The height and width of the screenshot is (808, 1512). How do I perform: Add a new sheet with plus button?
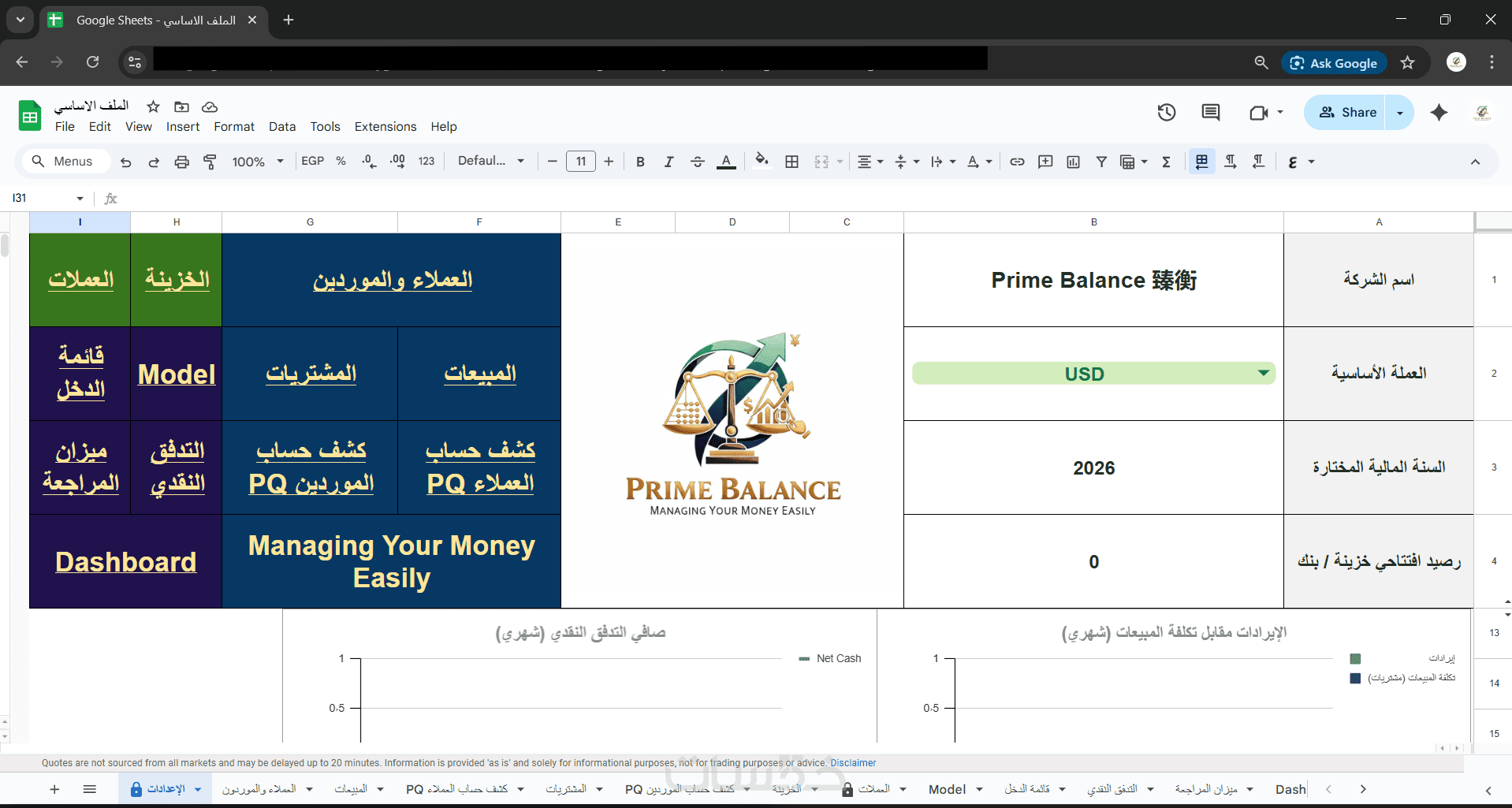(x=54, y=789)
